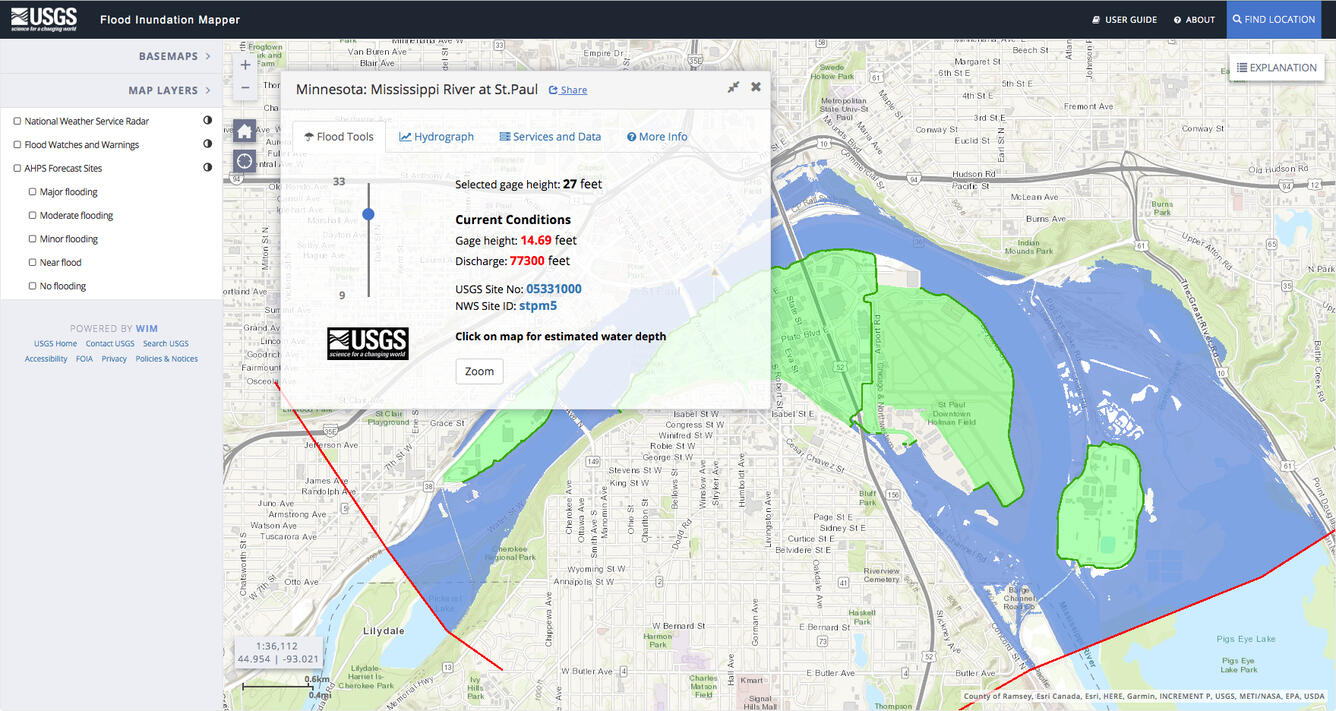Open the Explanation legend panel

[x=1277, y=67]
